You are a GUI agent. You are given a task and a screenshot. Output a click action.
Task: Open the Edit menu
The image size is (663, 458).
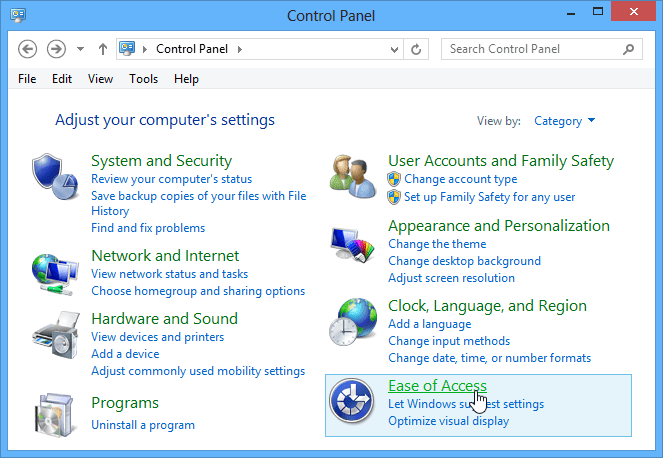click(x=62, y=79)
